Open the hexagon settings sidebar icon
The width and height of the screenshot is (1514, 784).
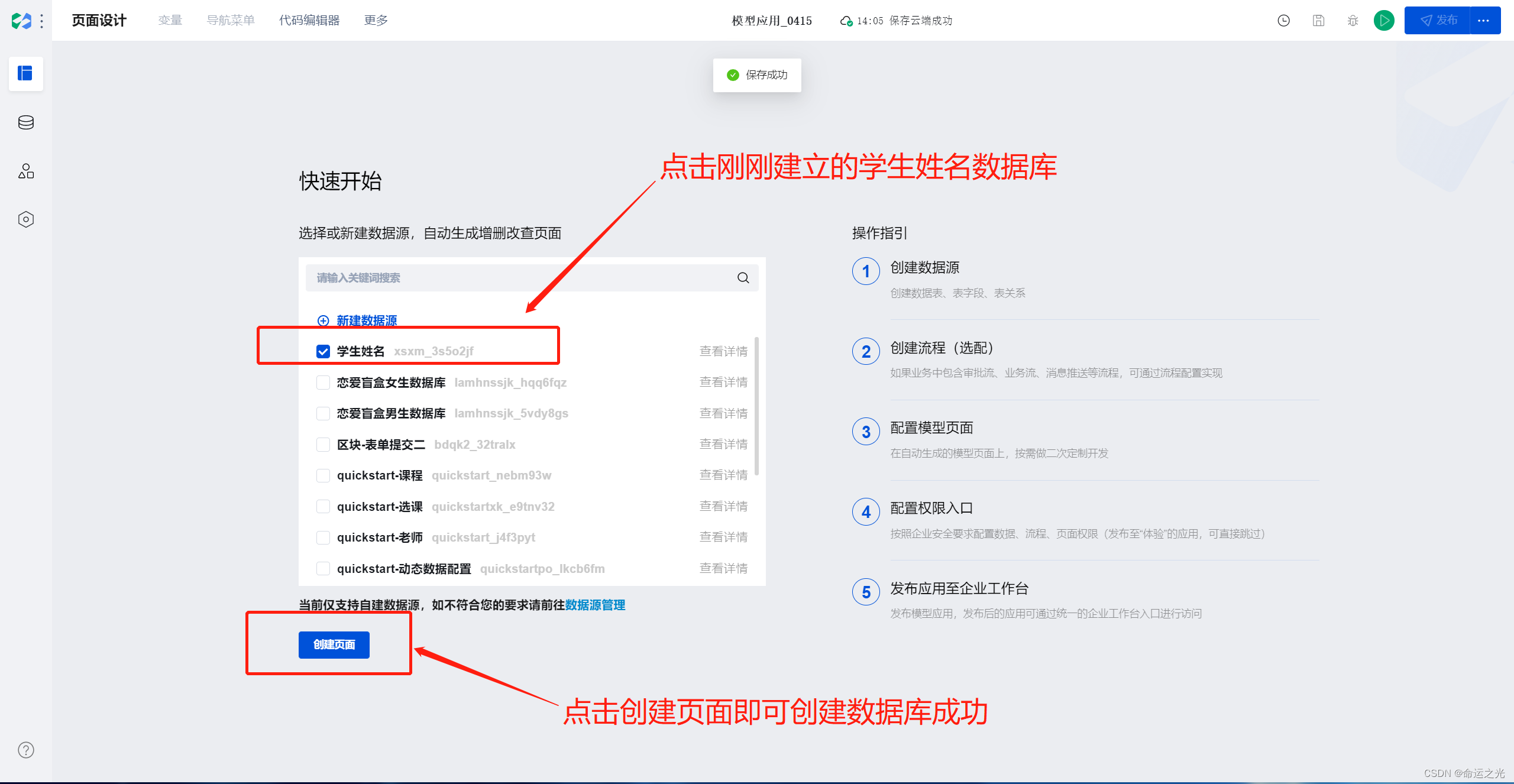click(x=25, y=219)
